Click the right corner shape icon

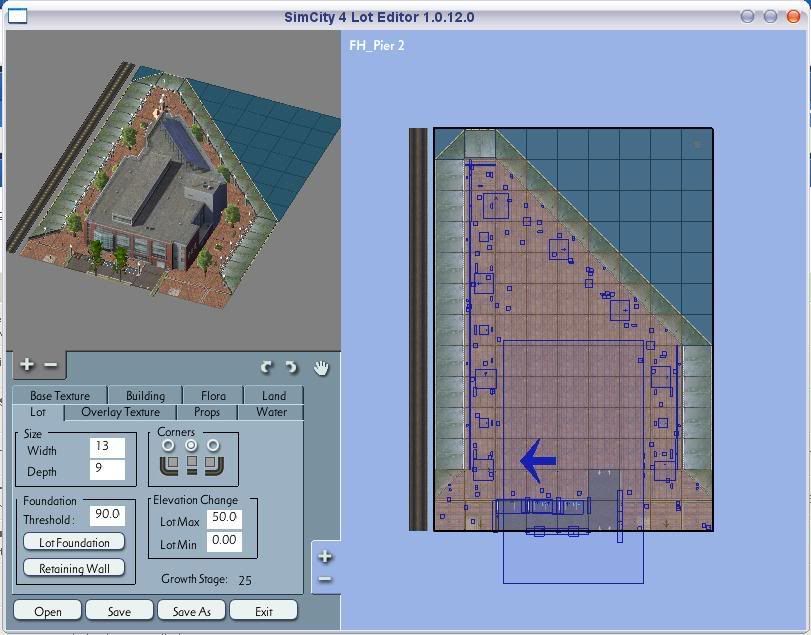point(214,465)
